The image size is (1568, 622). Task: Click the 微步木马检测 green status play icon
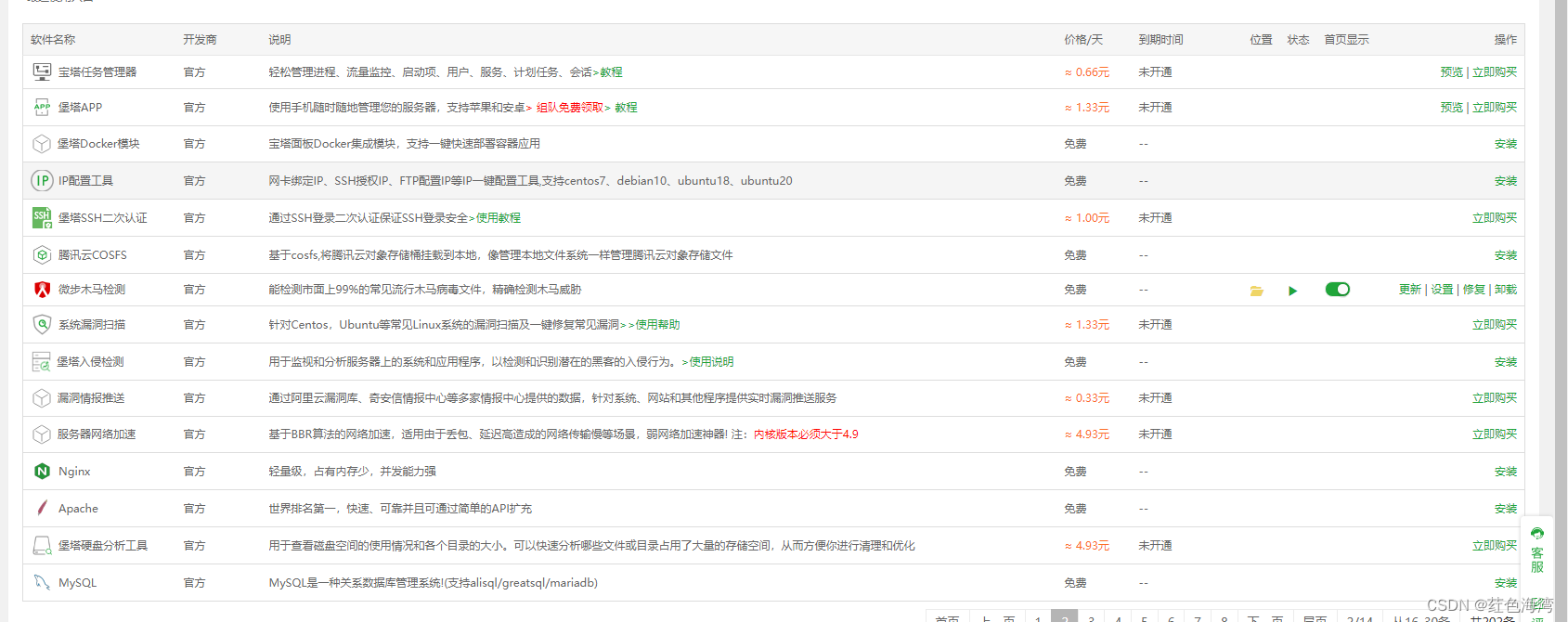tap(1292, 291)
